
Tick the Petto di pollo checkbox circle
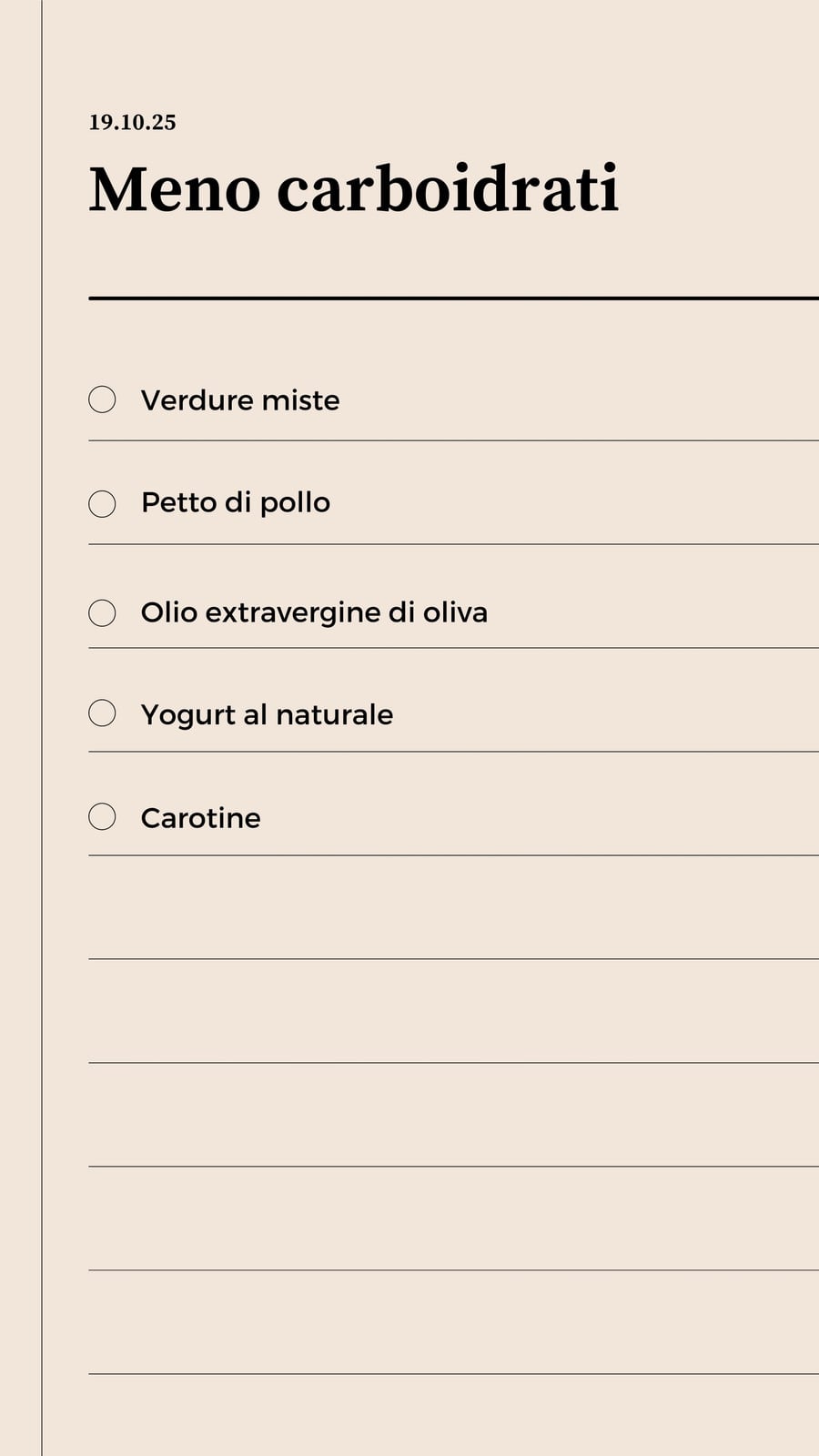(x=102, y=503)
